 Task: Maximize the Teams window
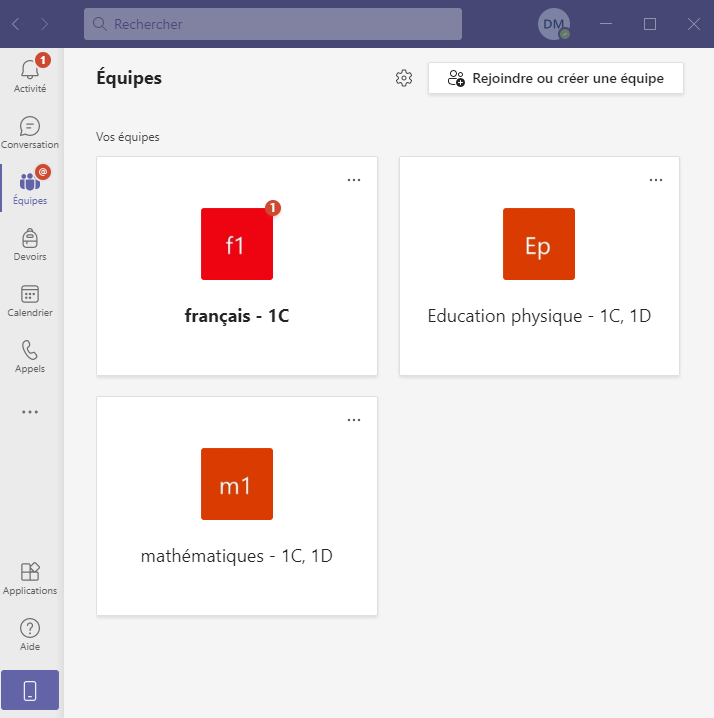(650, 24)
